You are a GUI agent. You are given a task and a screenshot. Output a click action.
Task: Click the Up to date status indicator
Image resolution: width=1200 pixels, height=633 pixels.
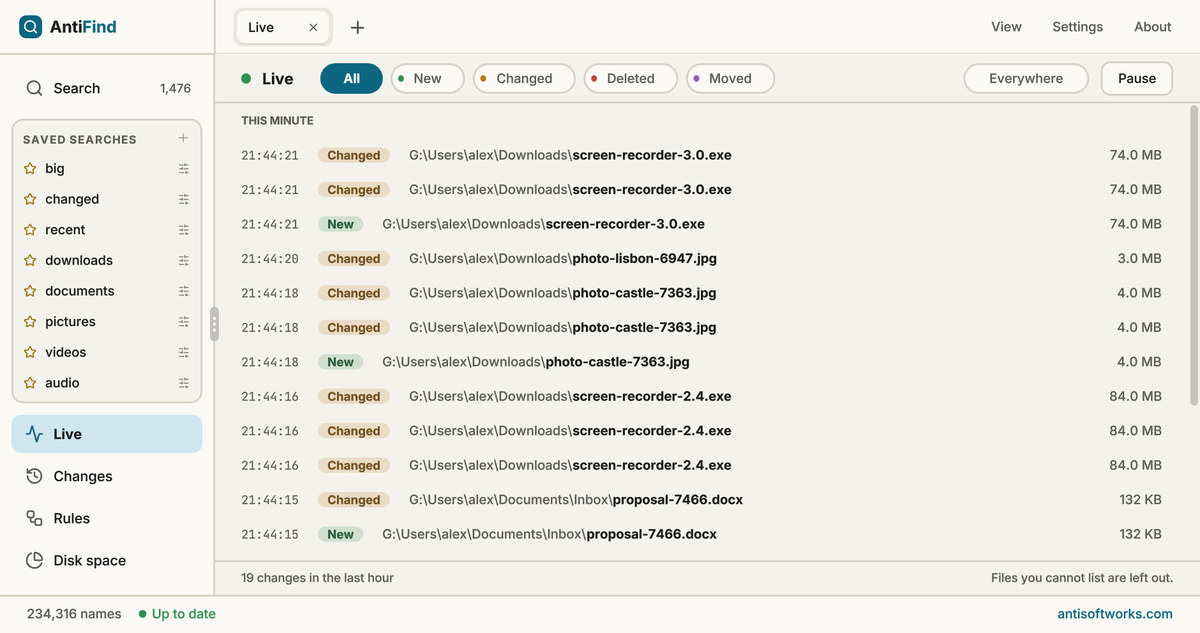[177, 614]
